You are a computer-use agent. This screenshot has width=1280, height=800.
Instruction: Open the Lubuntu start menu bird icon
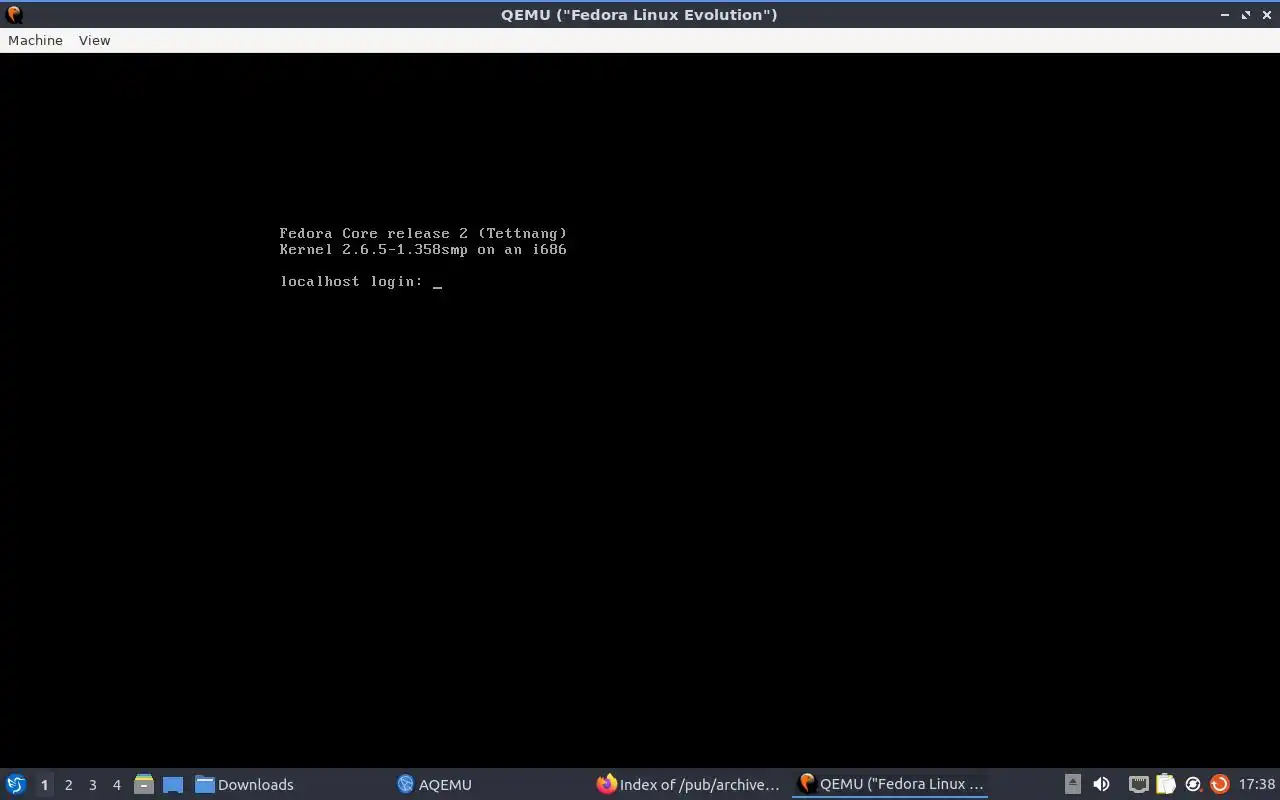point(15,784)
